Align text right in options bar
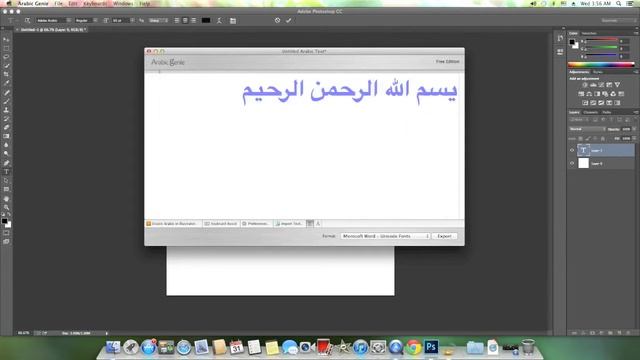 click(x=193, y=20)
